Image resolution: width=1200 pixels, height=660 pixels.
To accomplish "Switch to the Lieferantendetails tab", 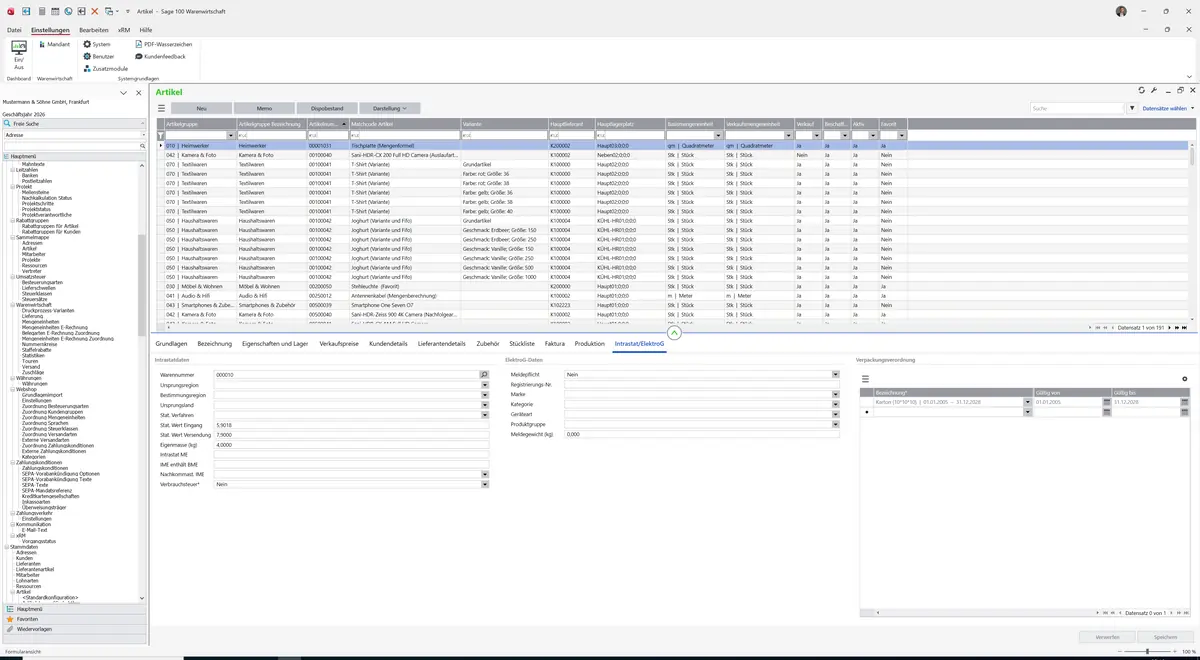I will [x=442, y=343].
